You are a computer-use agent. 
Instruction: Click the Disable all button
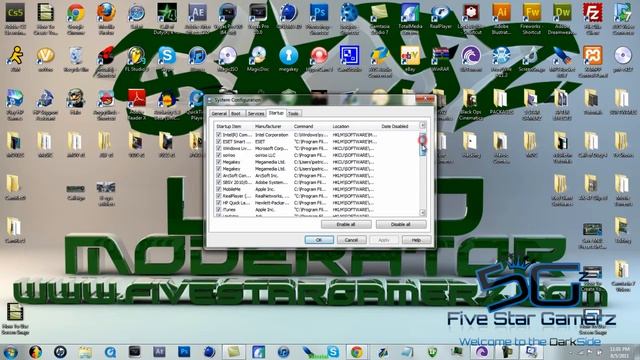pyautogui.click(x=401, y=224)
